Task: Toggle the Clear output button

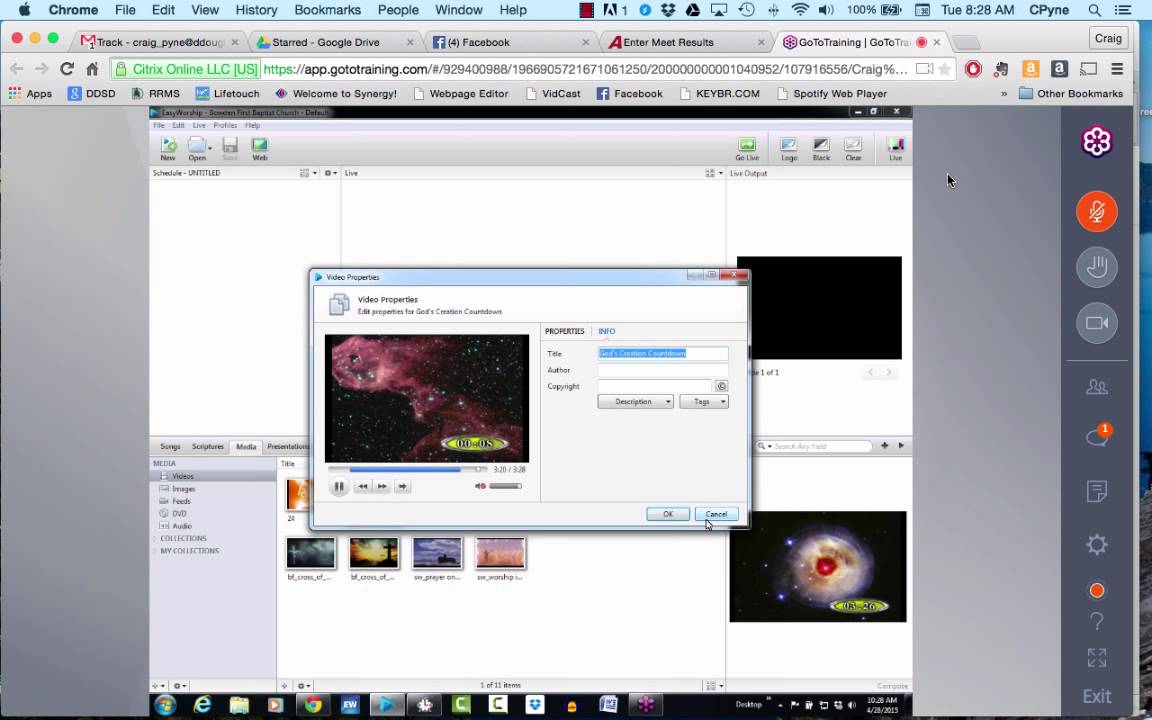Action: 853,148
